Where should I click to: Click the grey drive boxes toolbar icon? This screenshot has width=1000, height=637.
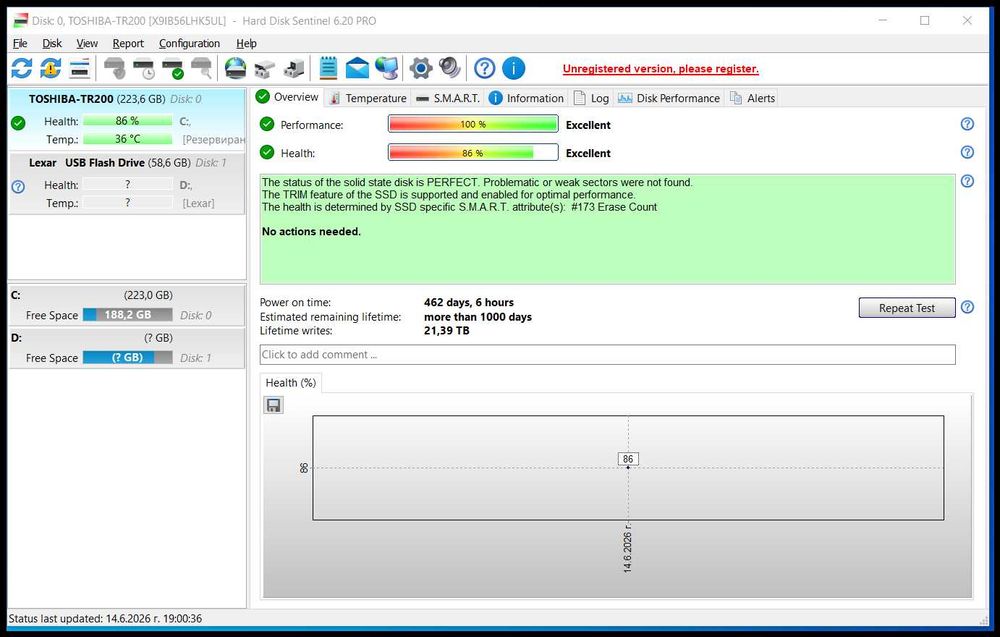point(264,68)
